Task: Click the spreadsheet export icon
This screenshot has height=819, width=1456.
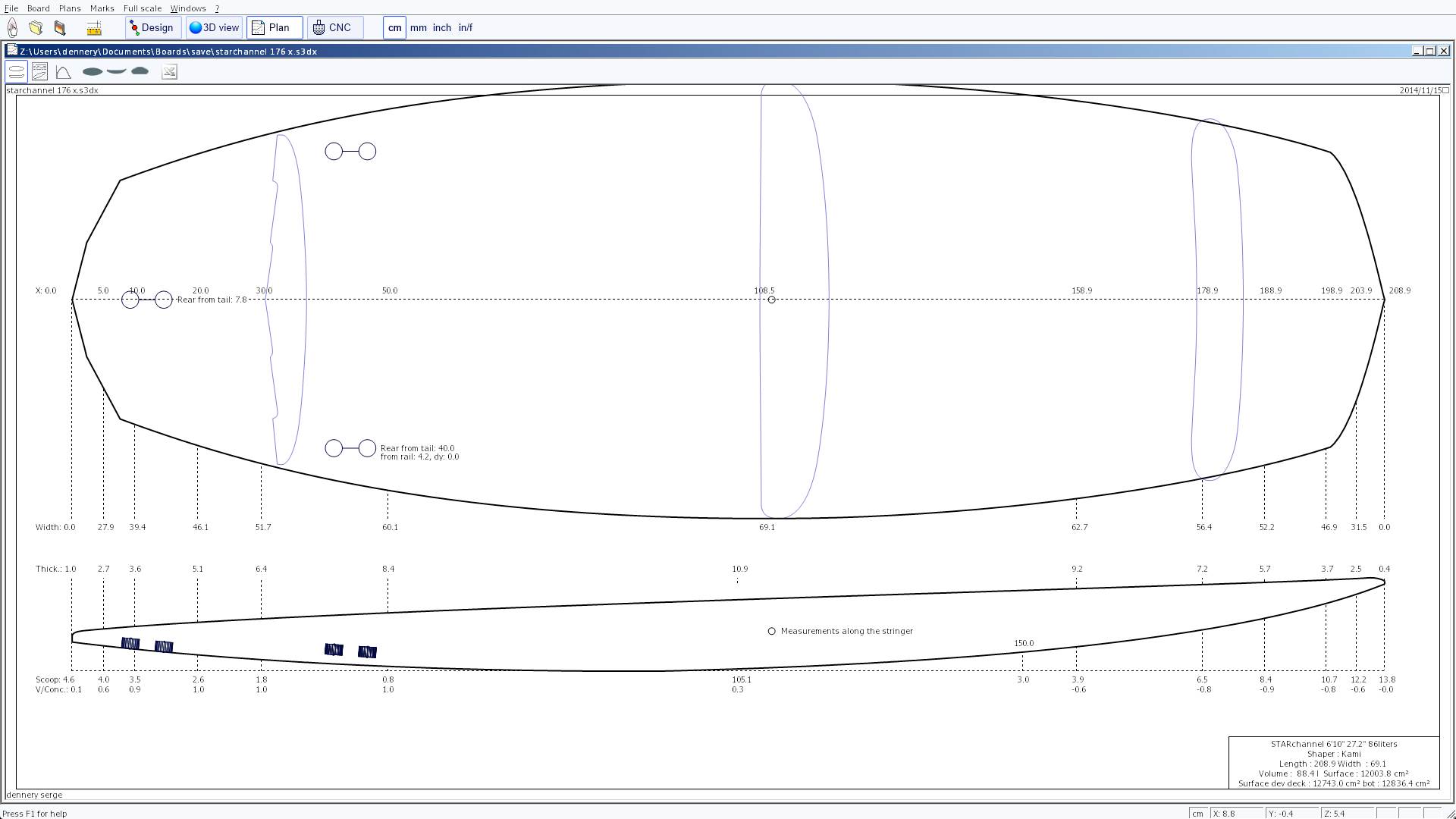Action: click(169, 72)
